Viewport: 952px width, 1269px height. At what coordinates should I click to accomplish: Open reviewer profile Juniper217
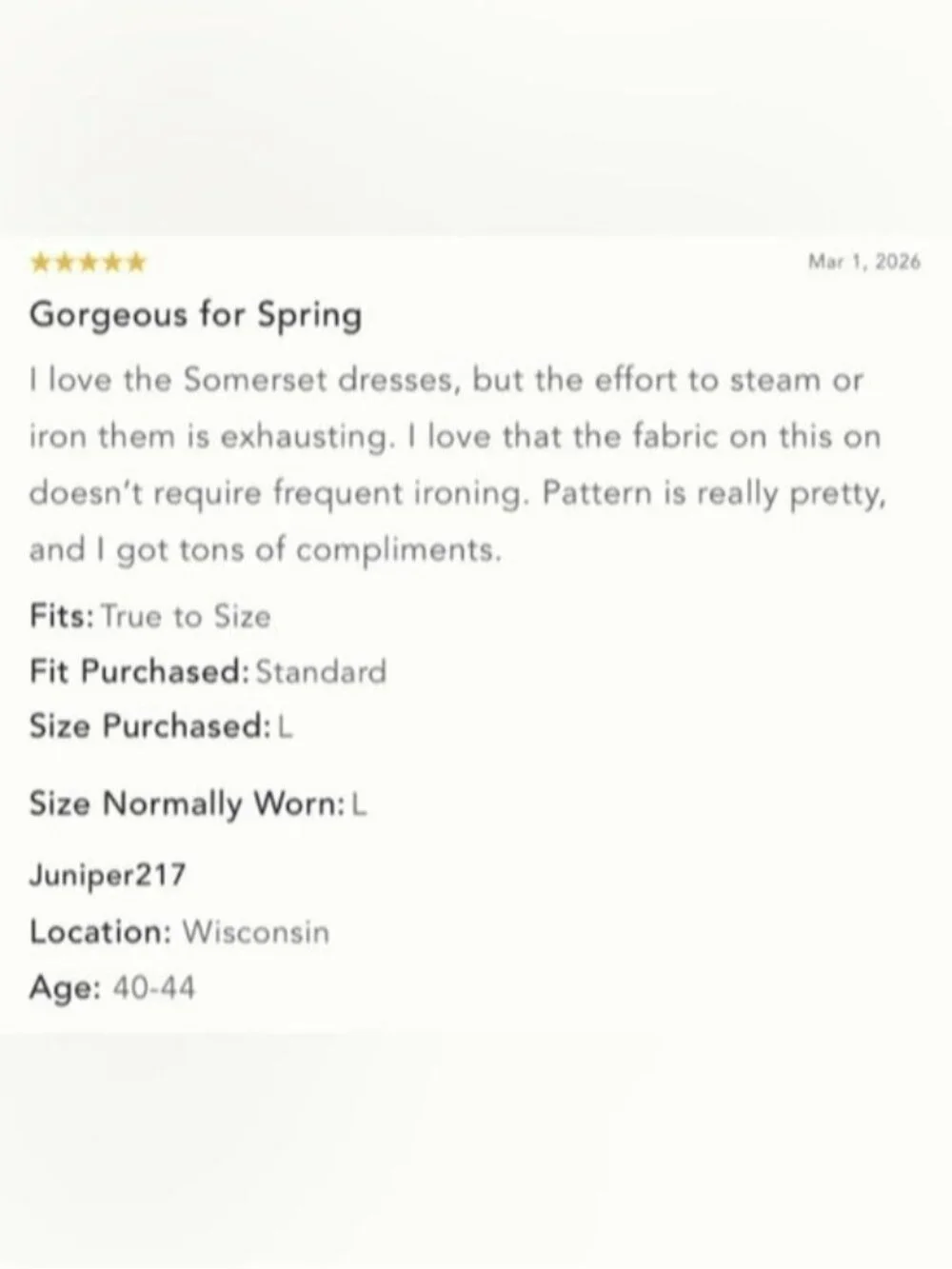[x=107, y=874]
